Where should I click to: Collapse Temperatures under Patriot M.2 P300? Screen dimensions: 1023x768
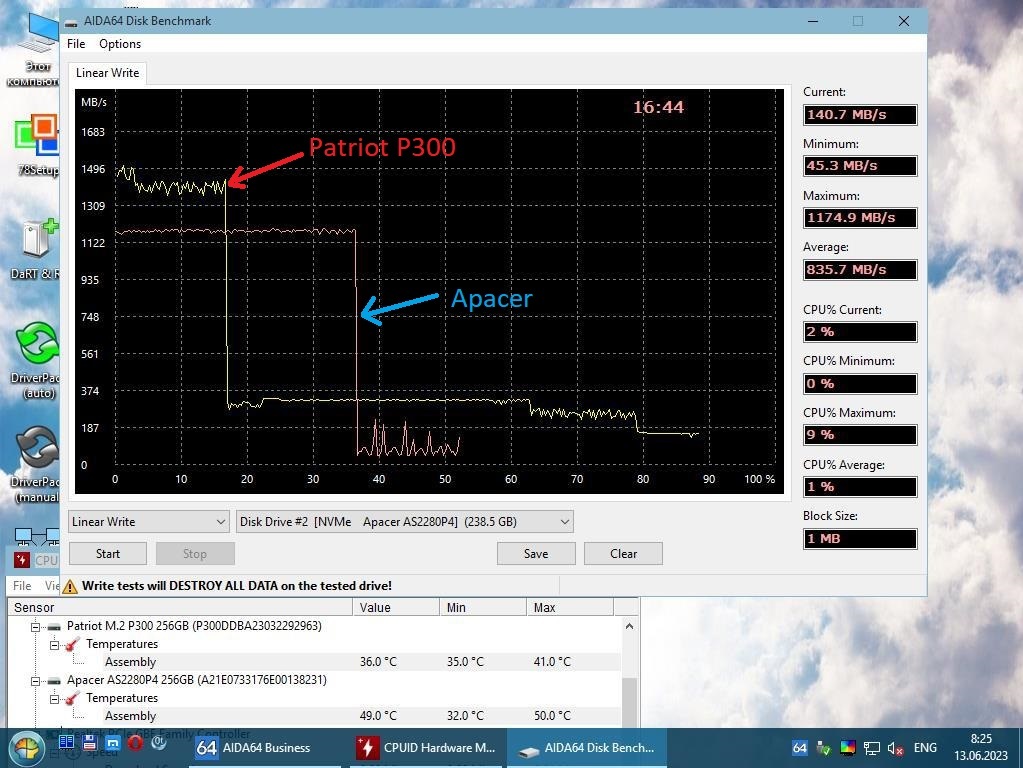[54, 645]
